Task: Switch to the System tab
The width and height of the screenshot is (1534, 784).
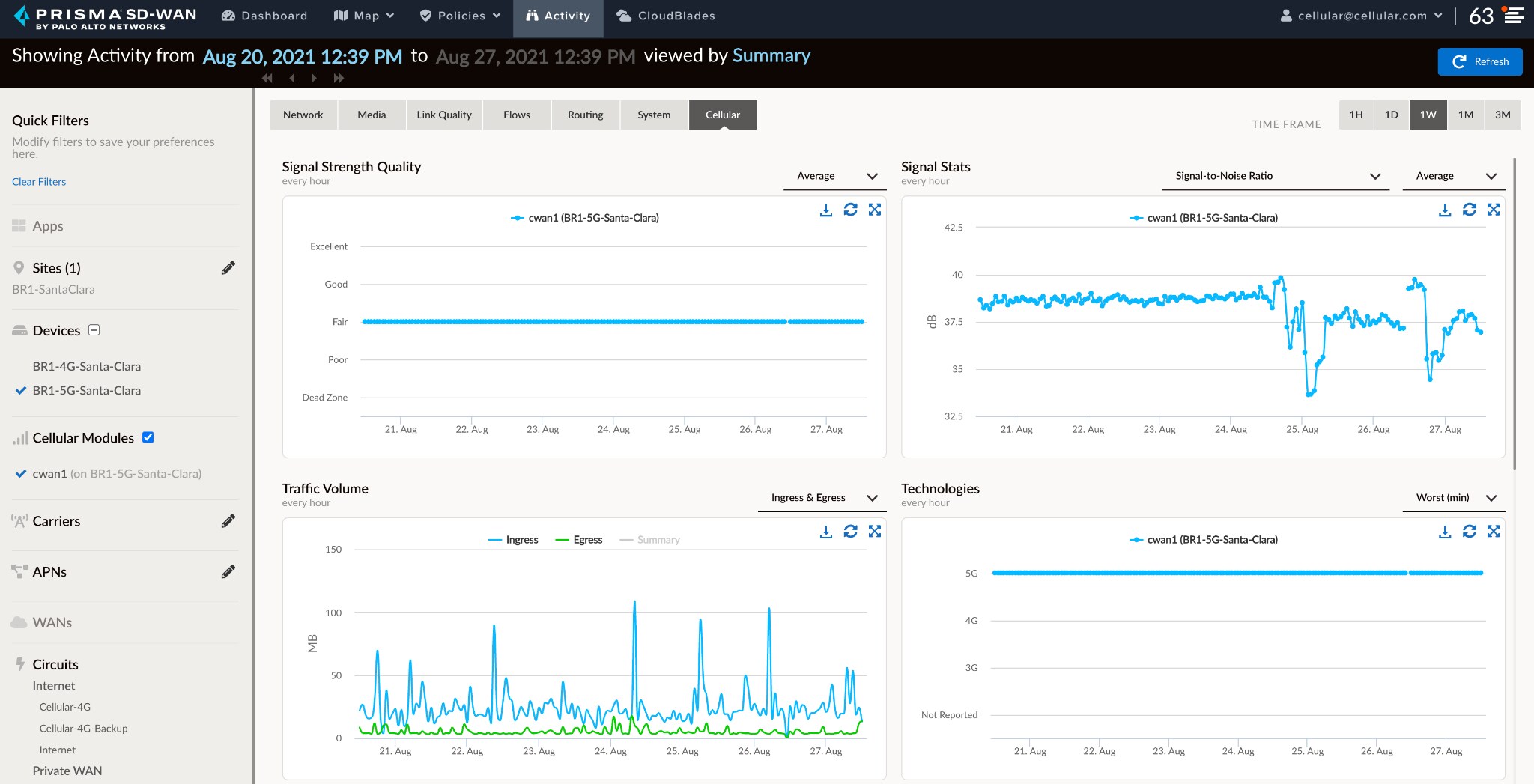Action: click(x=654, y=115)
